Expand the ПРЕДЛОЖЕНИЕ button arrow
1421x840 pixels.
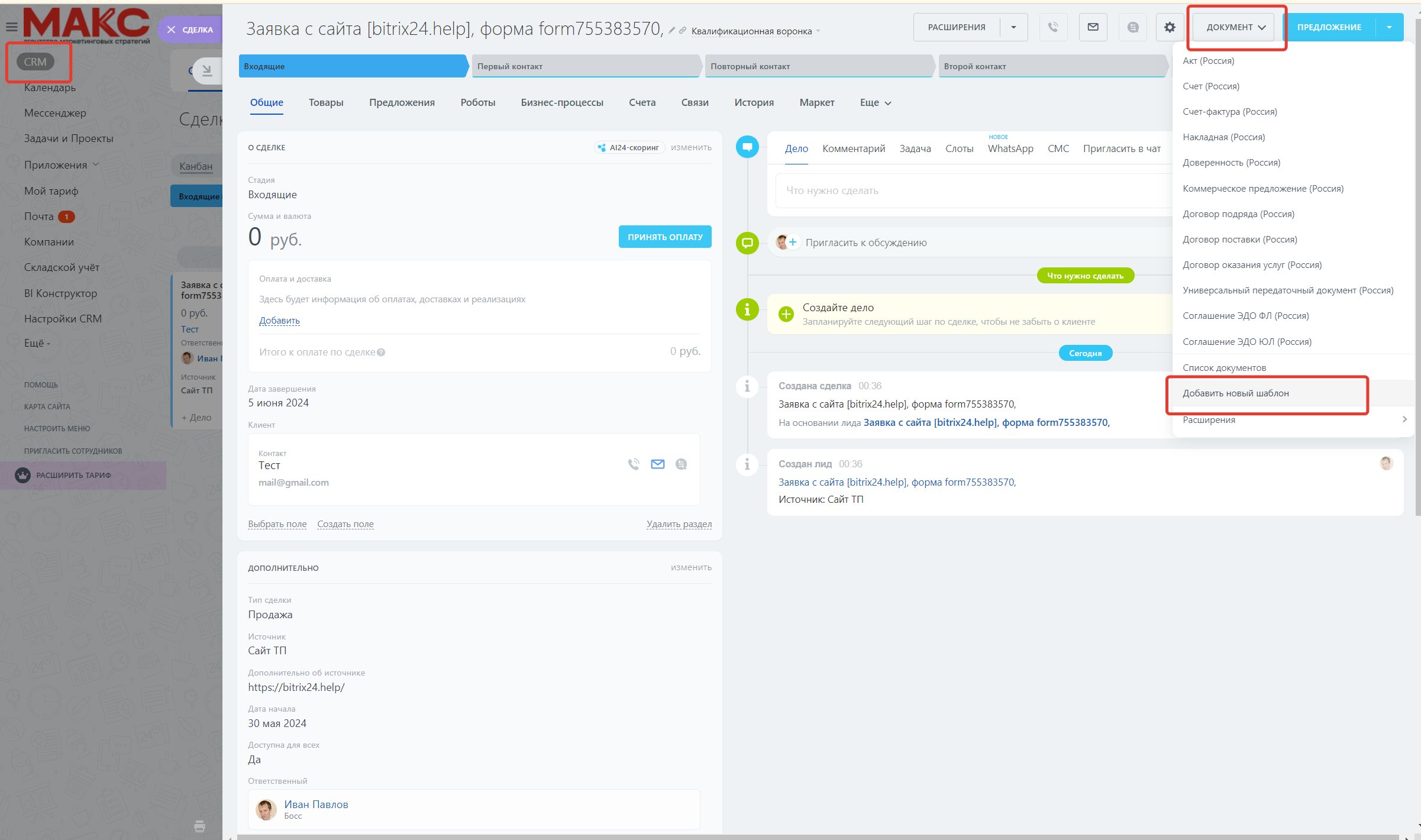click(1389, 27)
